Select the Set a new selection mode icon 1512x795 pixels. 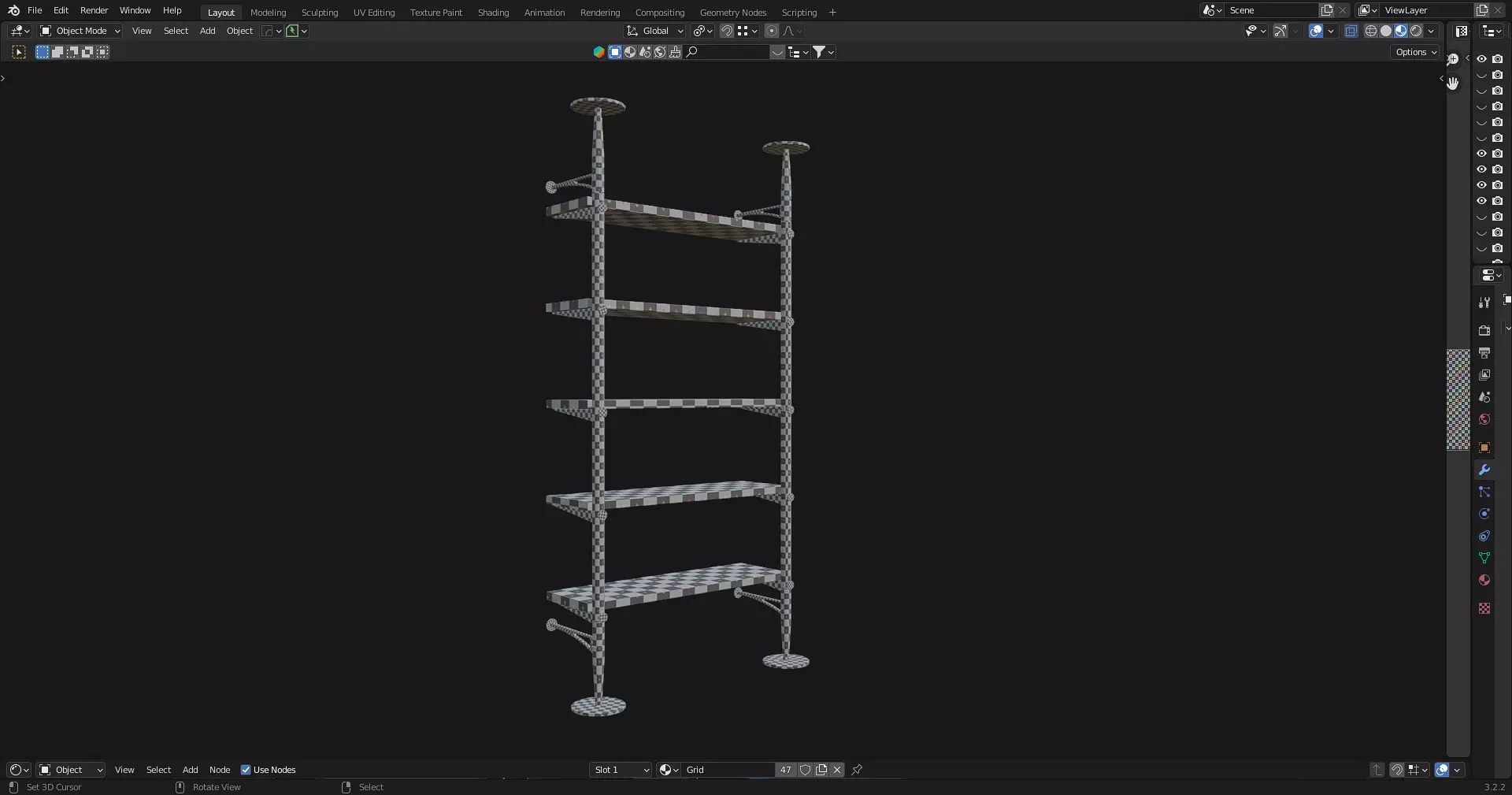click(43, 52)
